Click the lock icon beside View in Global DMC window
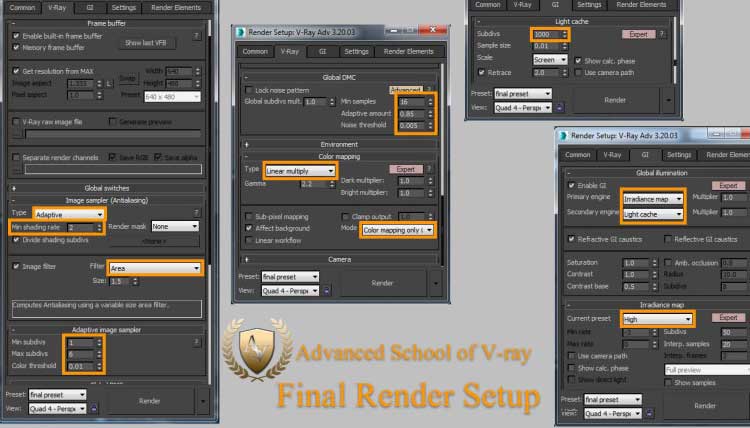Image resolution: width=750 pixels, height=428 pixels. [x=327, y=290]
